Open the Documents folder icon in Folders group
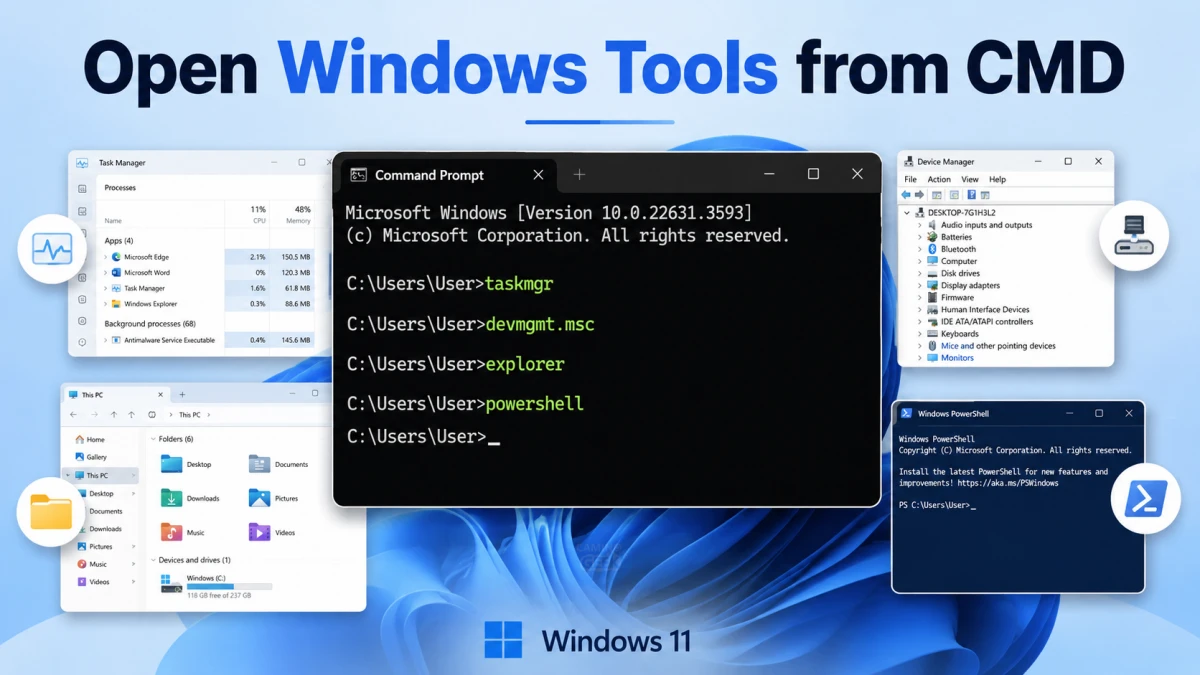 260,464
